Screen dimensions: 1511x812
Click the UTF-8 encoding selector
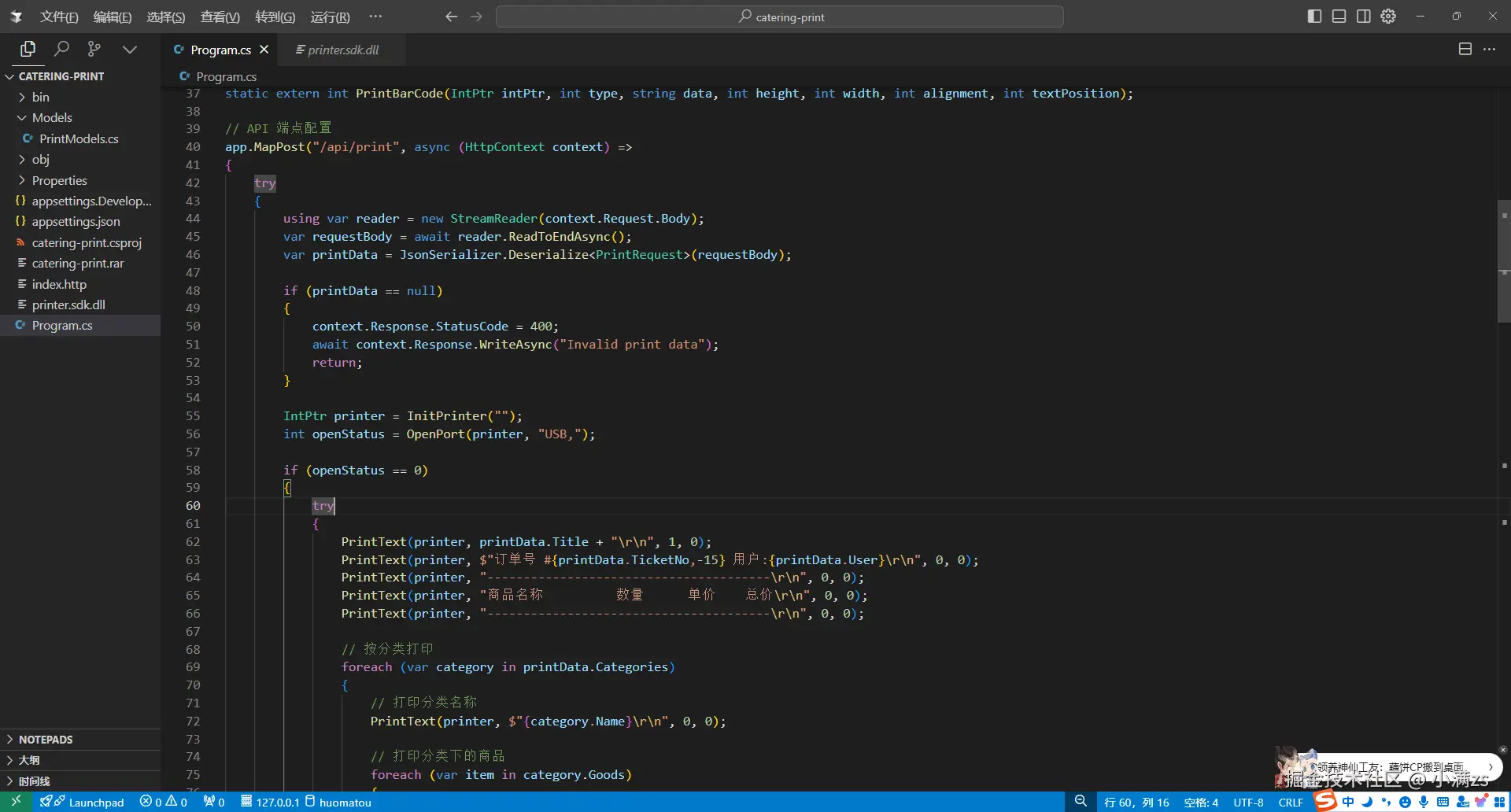click(1248, 802)
